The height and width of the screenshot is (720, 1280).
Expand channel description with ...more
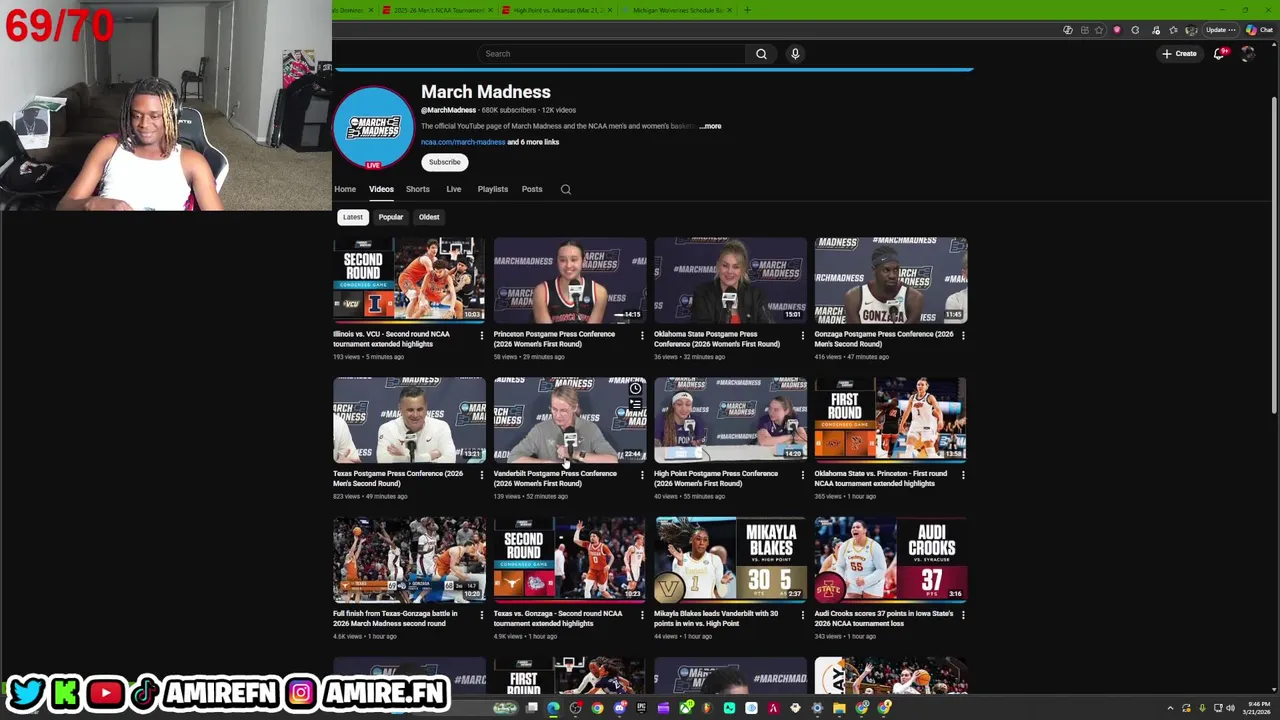(x=710, y=126)
